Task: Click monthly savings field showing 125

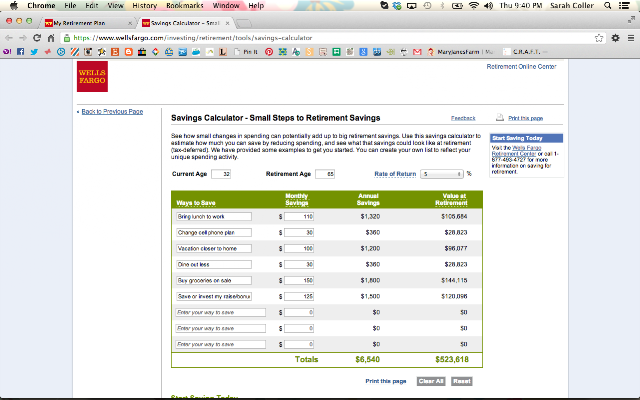Action: pyautogui.click(x=299, y=296)
